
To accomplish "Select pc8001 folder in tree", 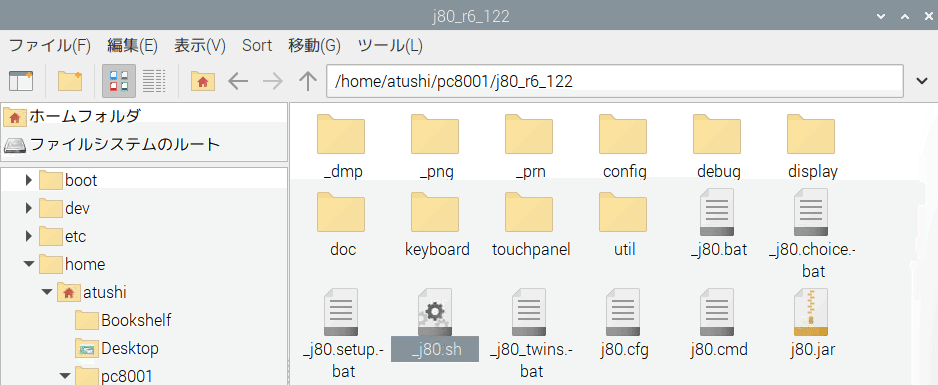I will pyautogui.click(x=127, y=376).
